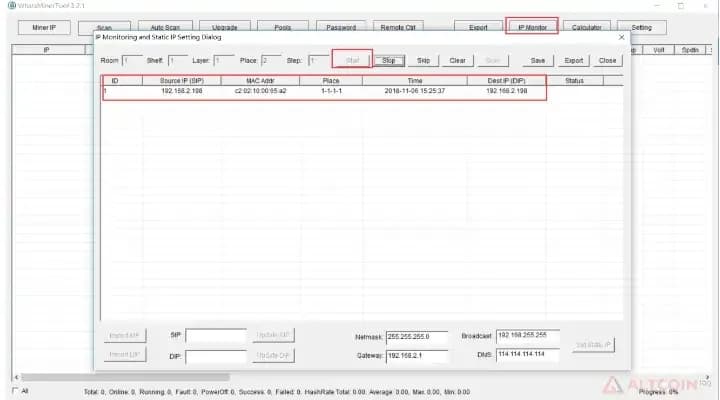This screenshot has width=720, height=400.
Task: Toggle the All checkbox in main window
Action: click(15, 391)
